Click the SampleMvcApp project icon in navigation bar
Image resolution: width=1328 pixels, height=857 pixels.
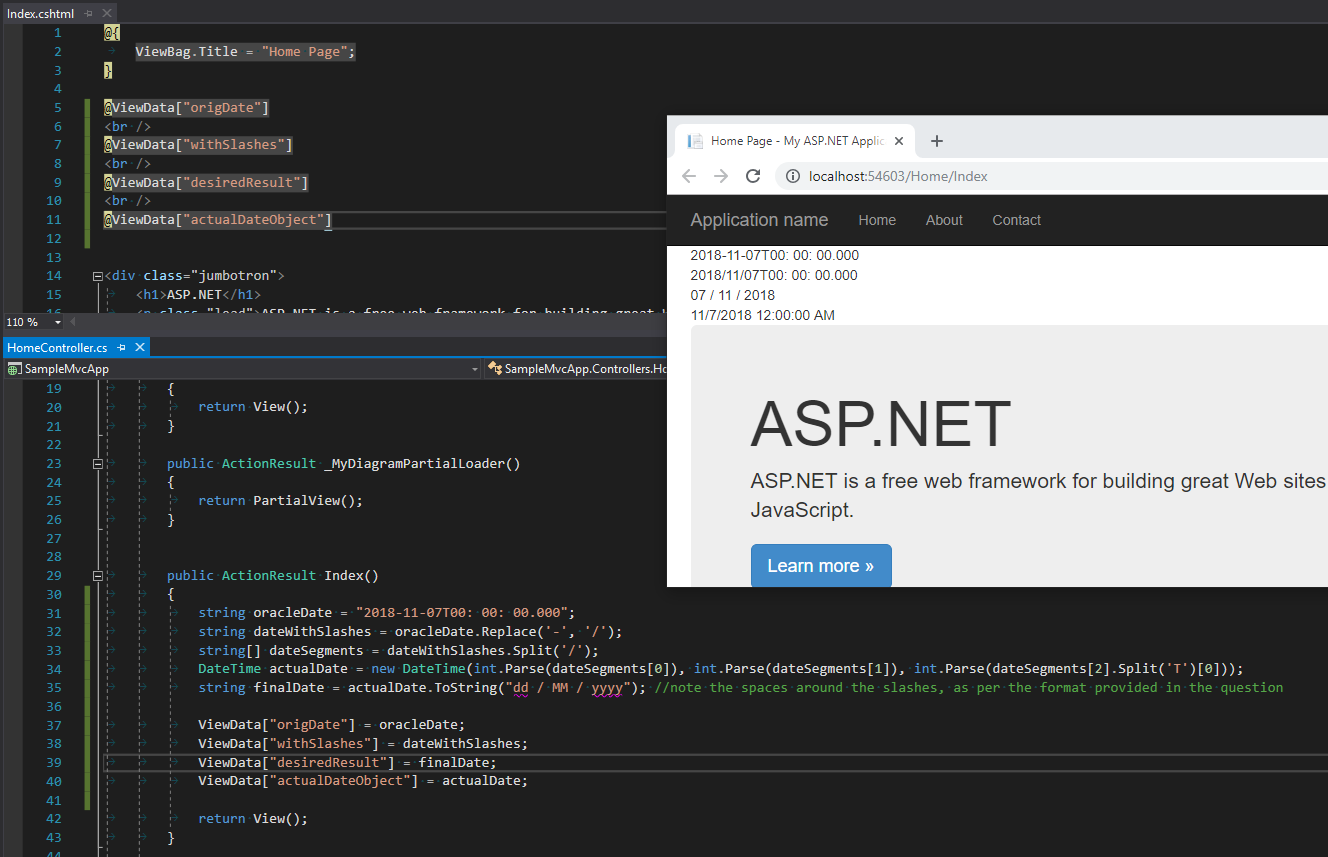(14, 369)
